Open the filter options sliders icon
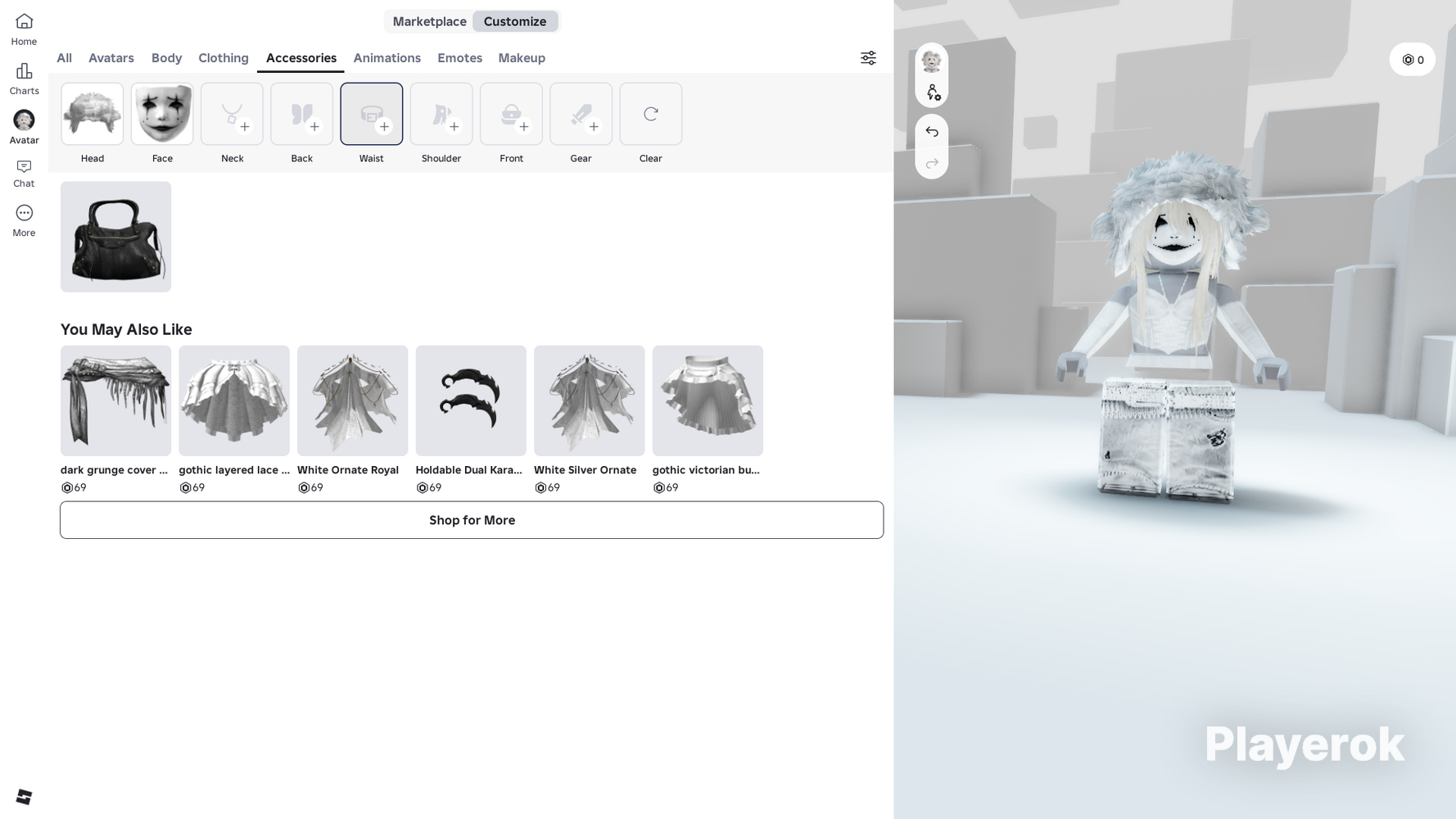Viewport: 1456px width, 819px height. click(x=868, y=58)
